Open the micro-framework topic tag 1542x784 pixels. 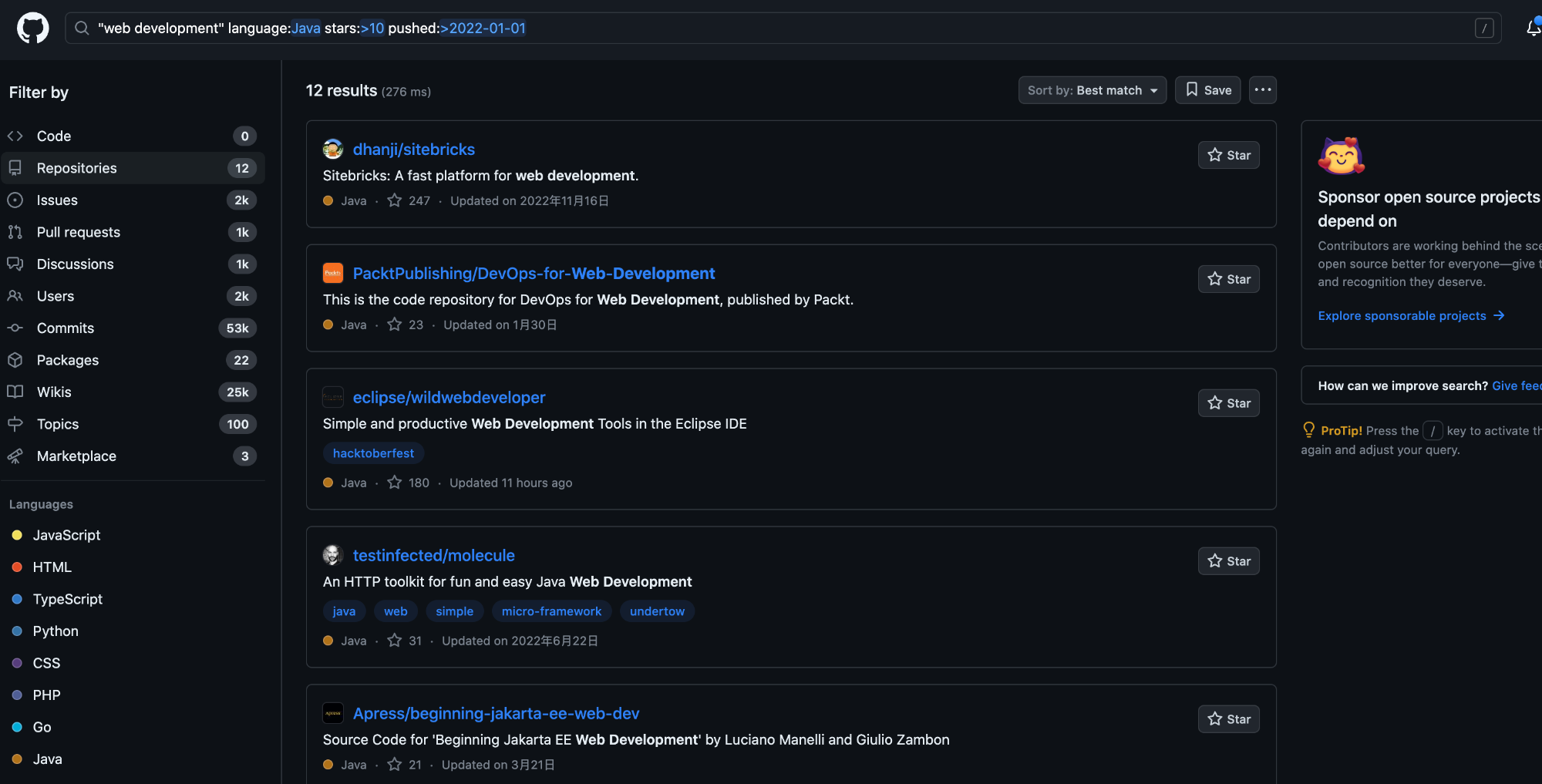pyautogui.click(x=551, y=611)
